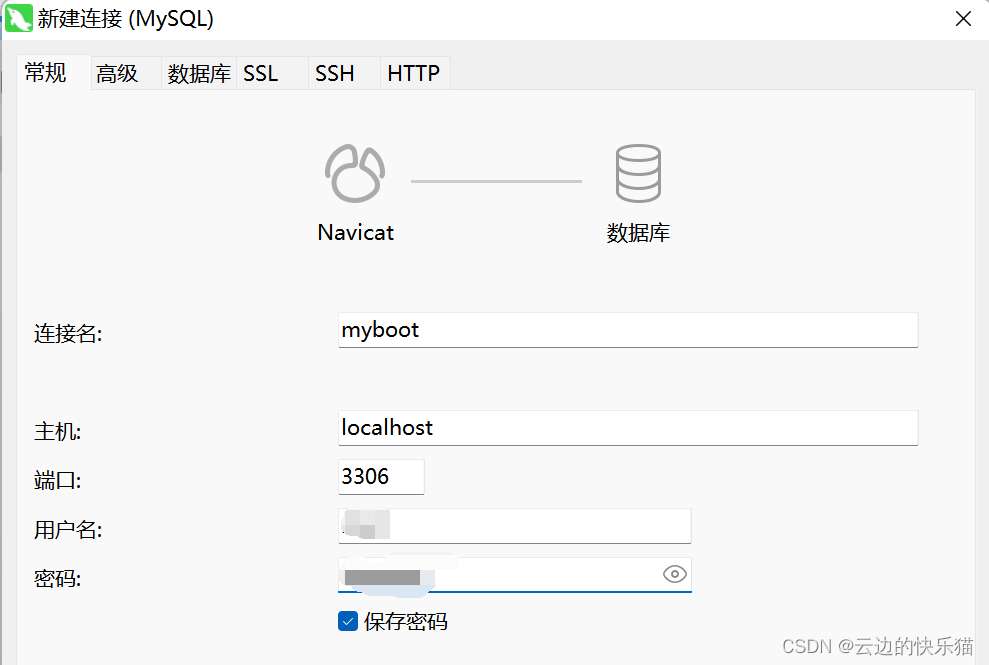Switch to the SSH tab
The image size is (989, 665).
coord(344,73)
